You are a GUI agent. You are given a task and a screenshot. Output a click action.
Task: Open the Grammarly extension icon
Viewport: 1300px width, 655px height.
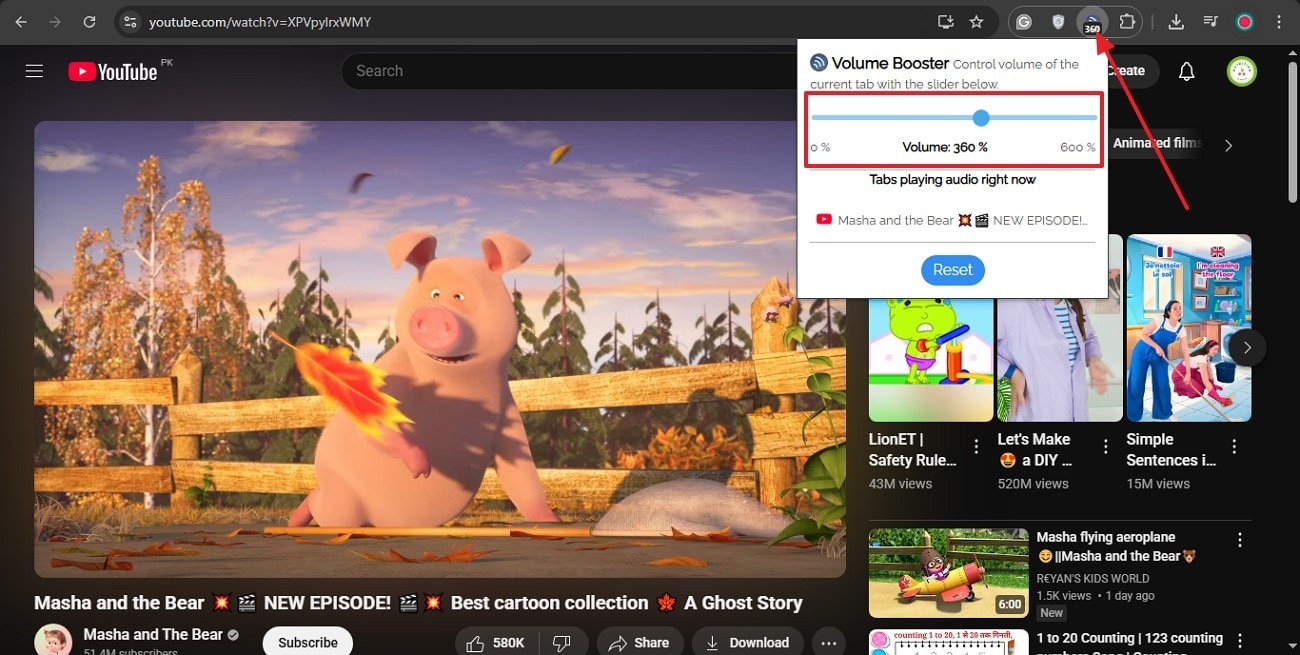click(x=1024, y=21)
